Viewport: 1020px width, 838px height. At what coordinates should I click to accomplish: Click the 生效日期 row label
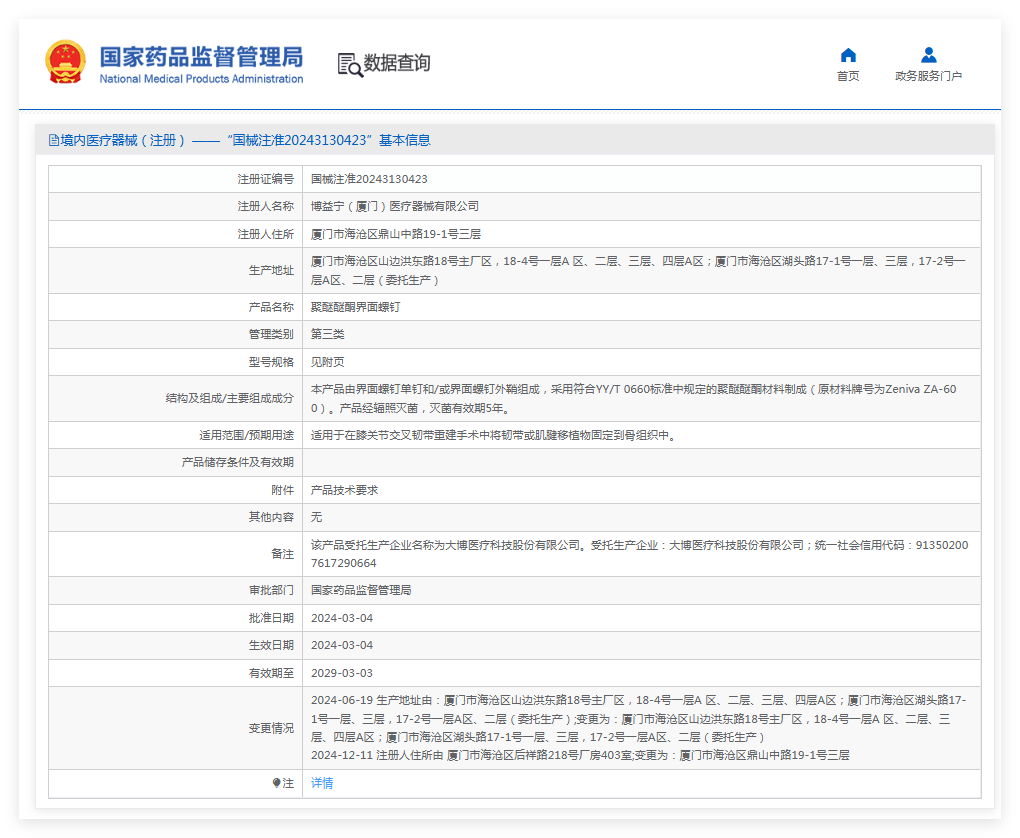pyautogui.click(x=271, y=645)
